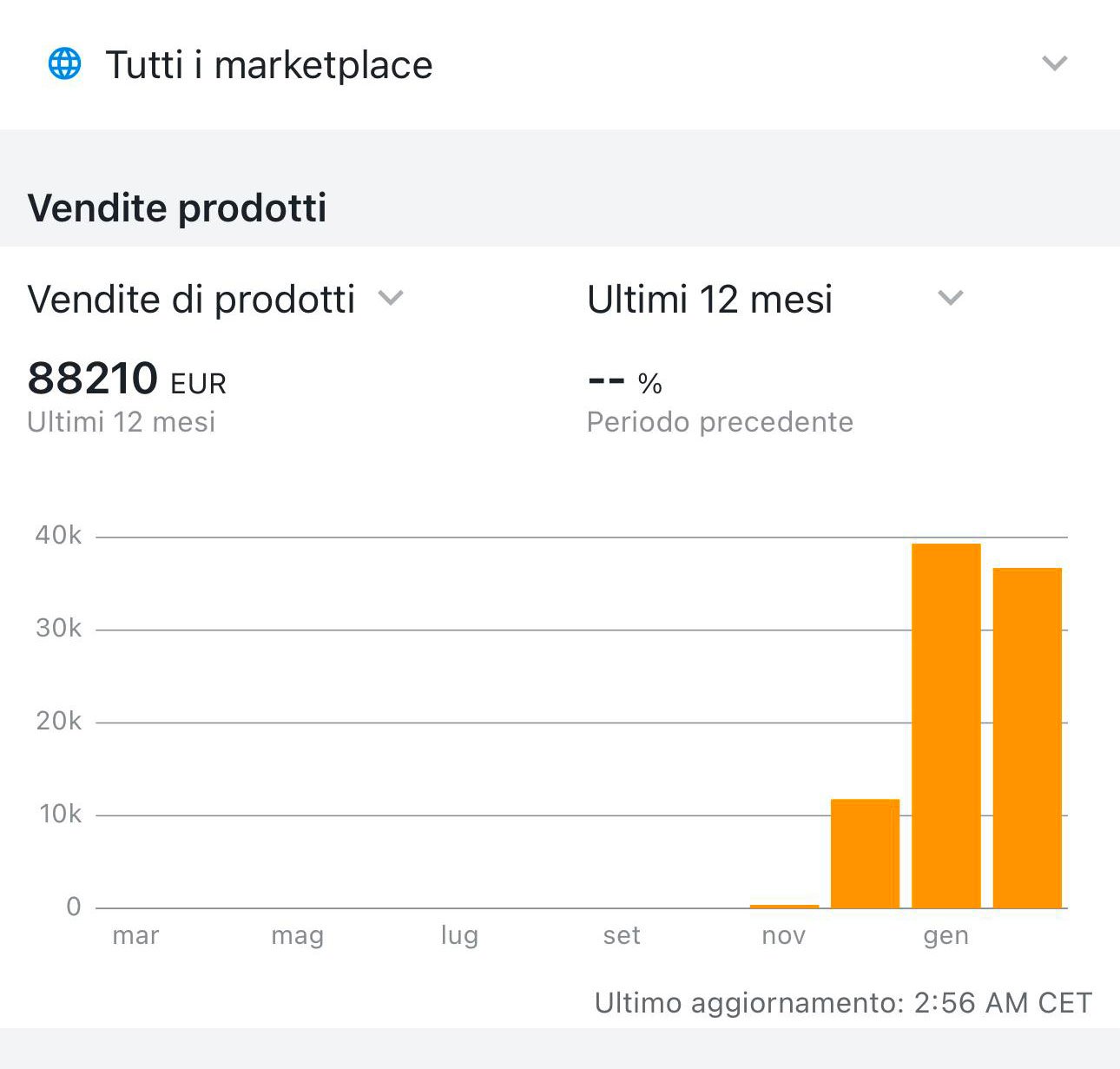Click the Ultimo aggiornamento timestamp text
Viewport: 1120px width, 1069px height.
842,1003
